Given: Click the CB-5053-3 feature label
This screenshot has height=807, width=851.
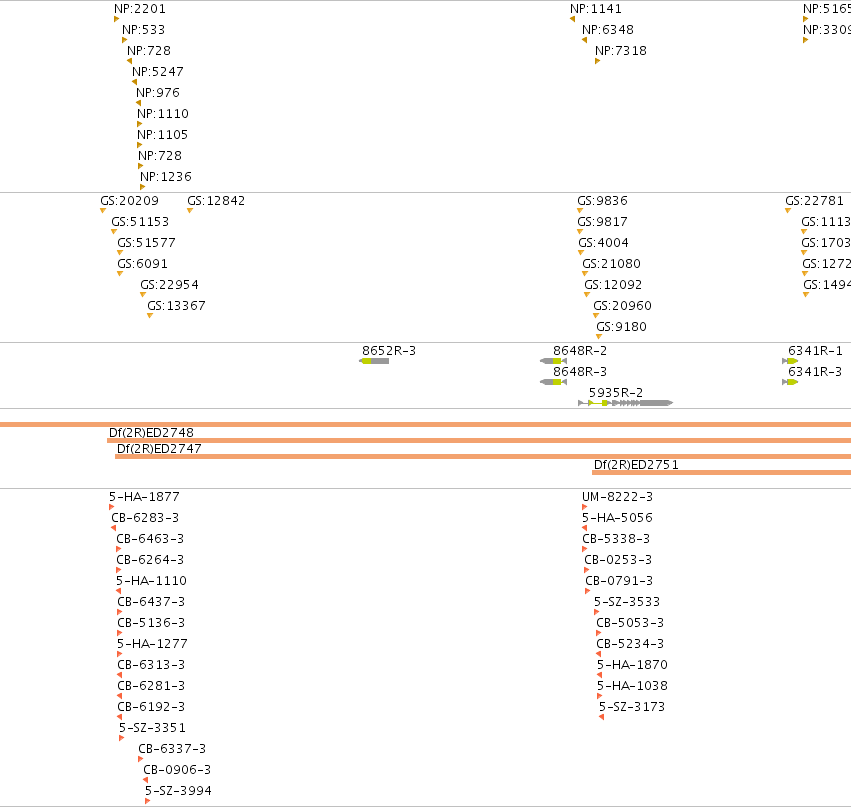Looking at the screenshot, I should click(x=630, y=622).
